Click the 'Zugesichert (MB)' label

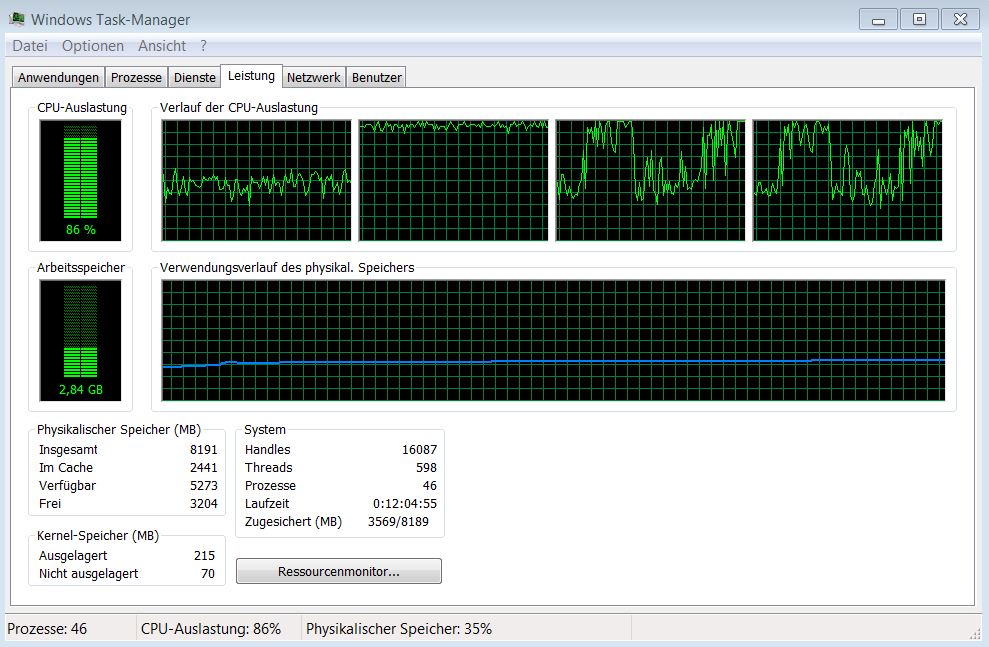293,522
